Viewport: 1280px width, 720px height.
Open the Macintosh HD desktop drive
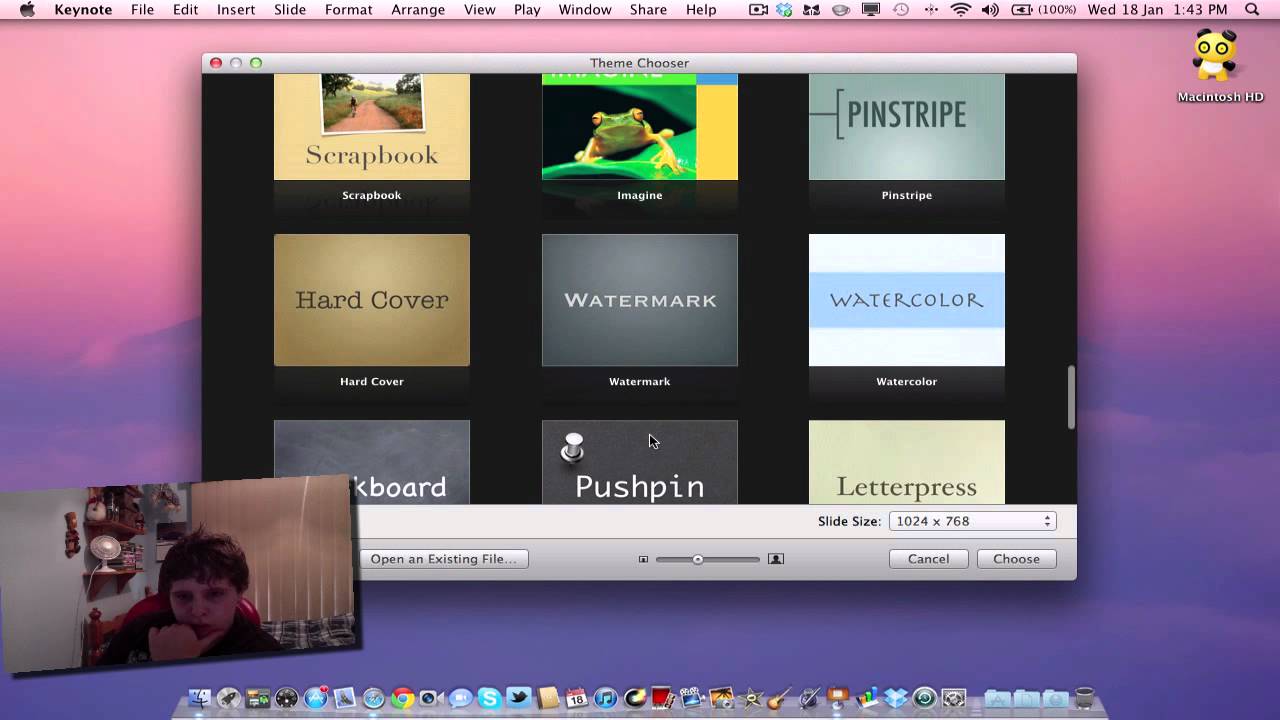pos(1219,66)
